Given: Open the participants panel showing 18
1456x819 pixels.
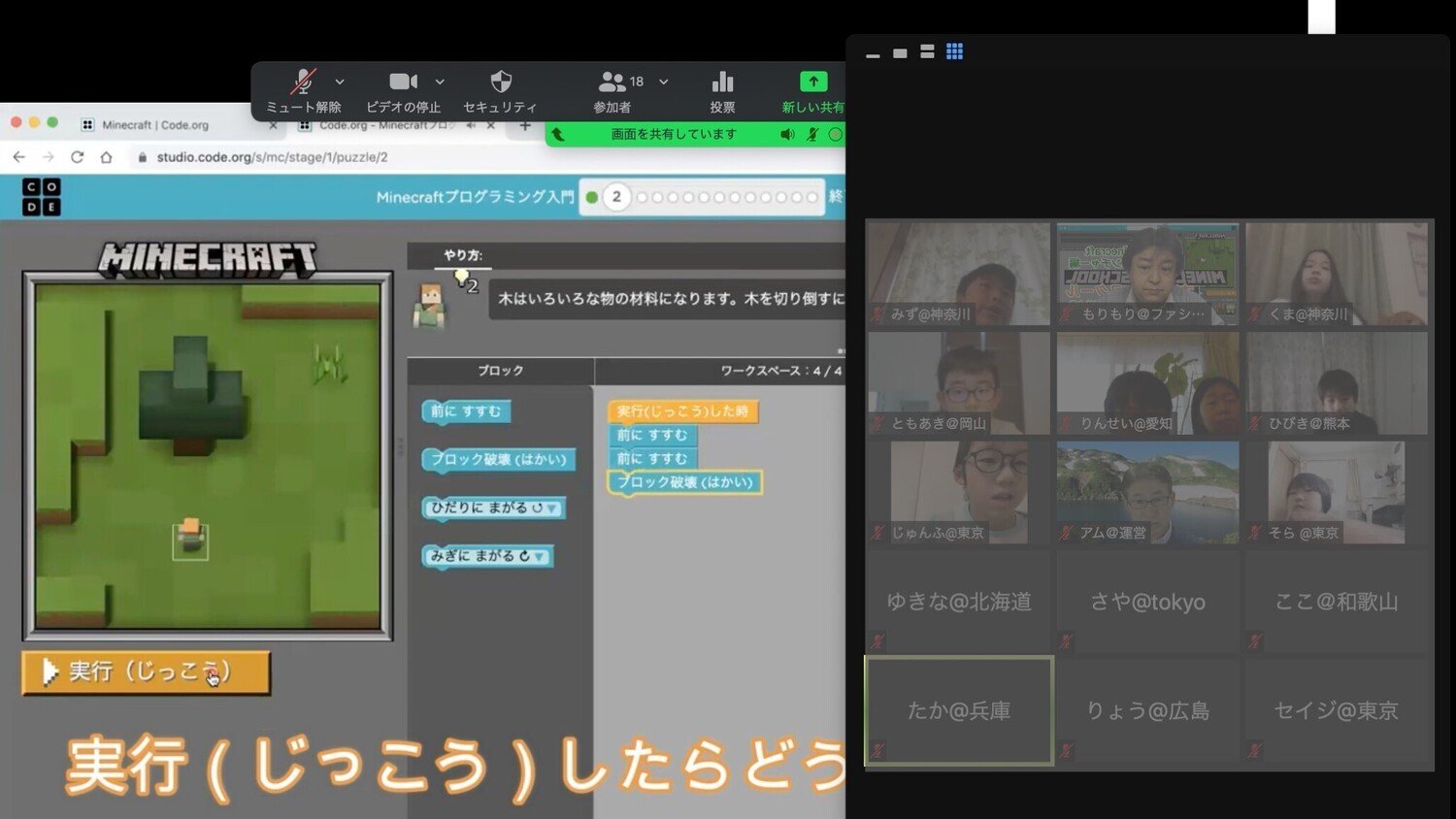Looking at the screenshot, I should pos(612,82).
